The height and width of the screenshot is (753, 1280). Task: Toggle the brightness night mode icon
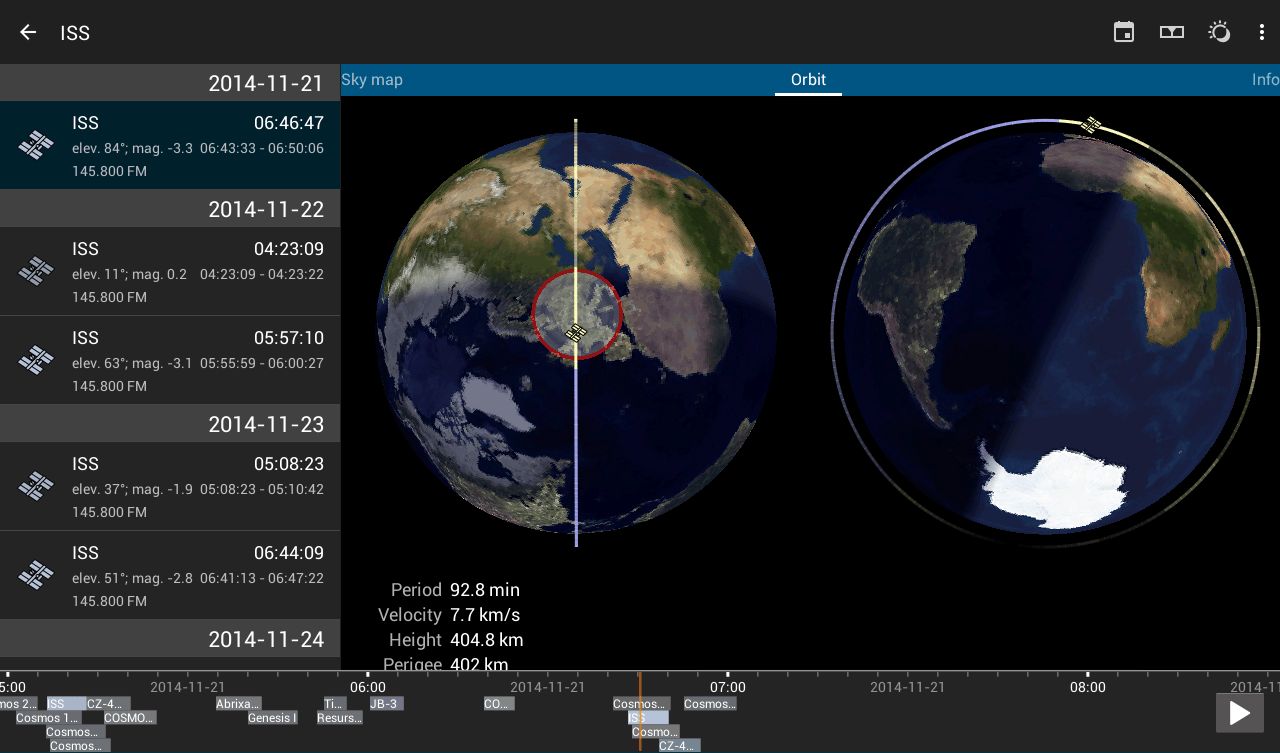pos(1219,32)
